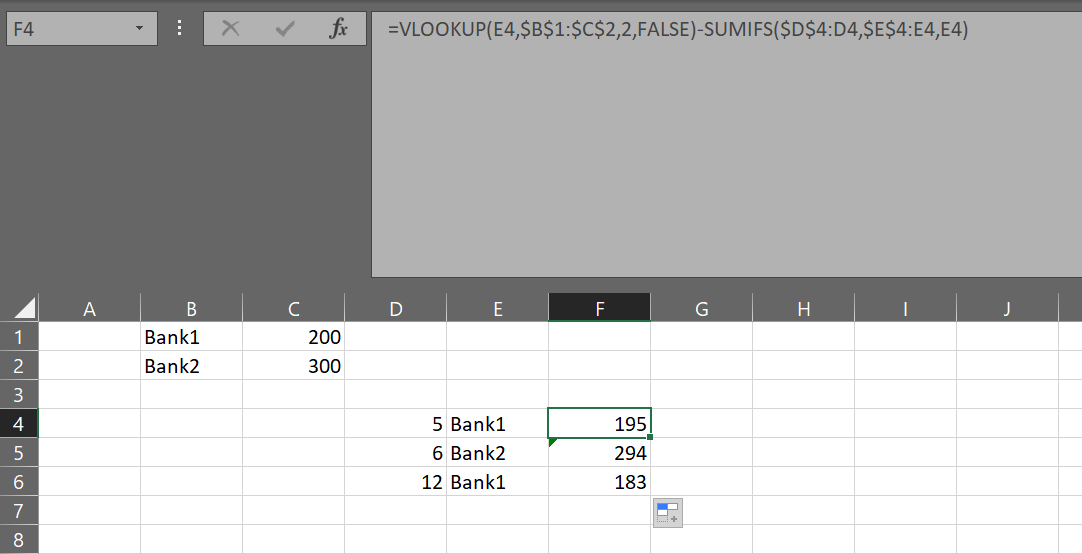Click cell F6 with value 183

click(600, 482)
